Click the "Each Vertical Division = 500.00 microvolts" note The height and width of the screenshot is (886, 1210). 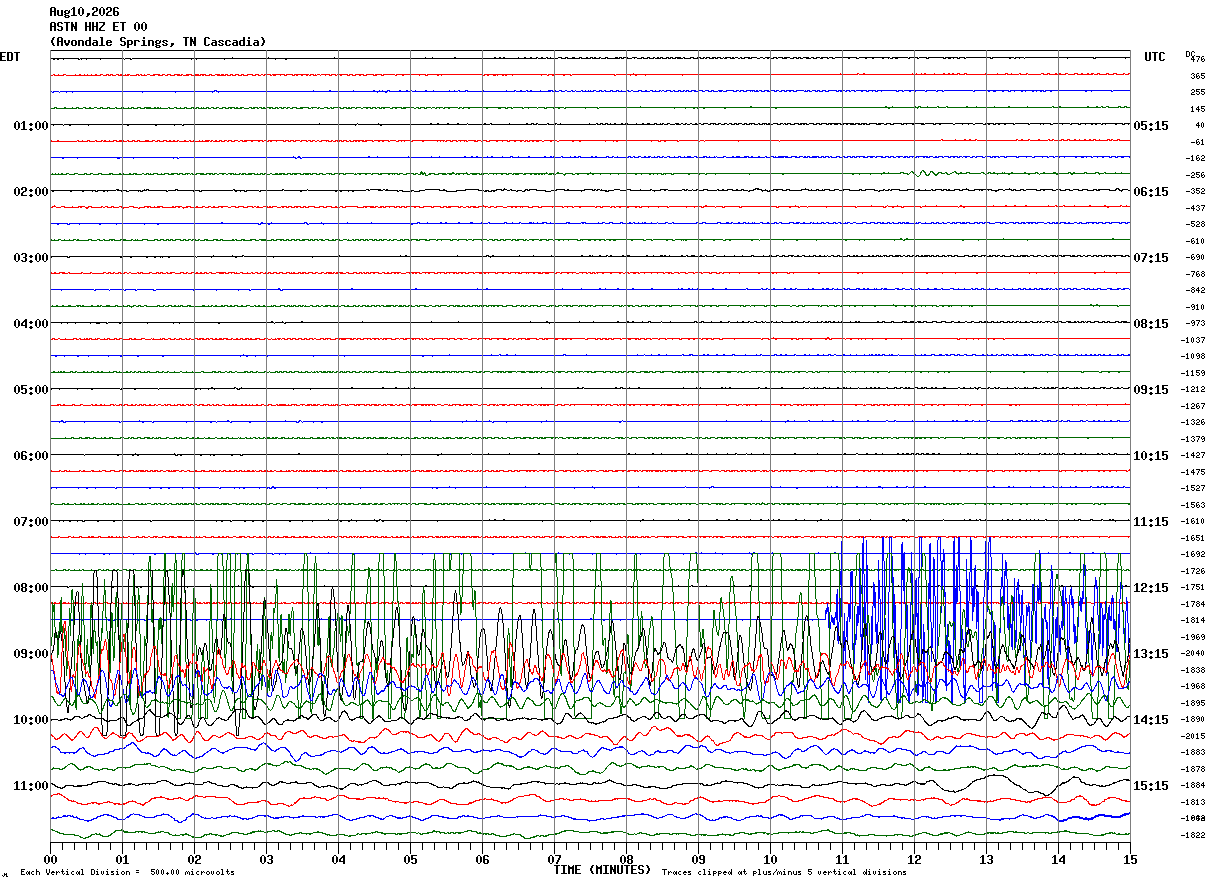127,873
